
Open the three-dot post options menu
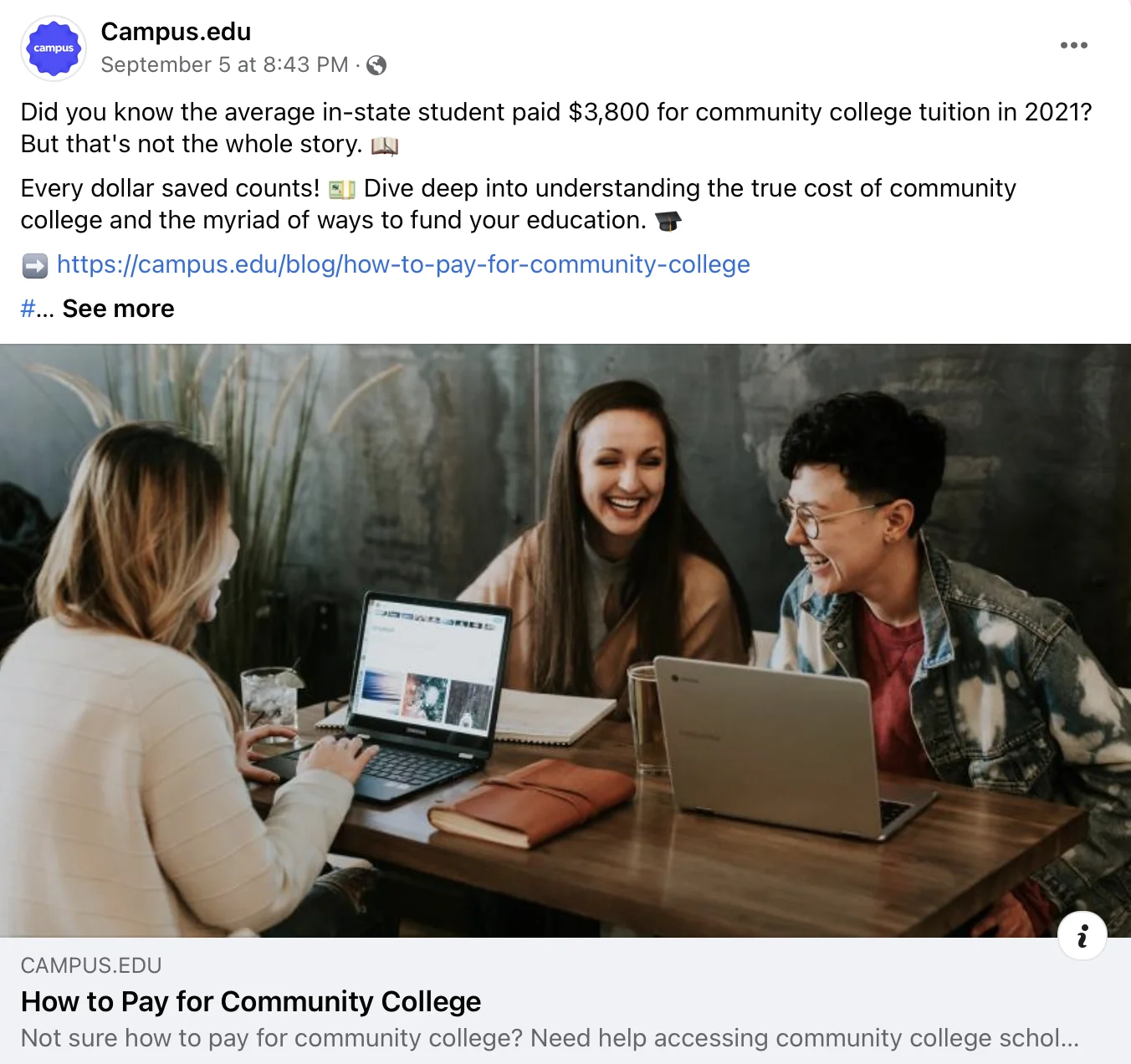pyautogui.click(x=1073, y=45)
